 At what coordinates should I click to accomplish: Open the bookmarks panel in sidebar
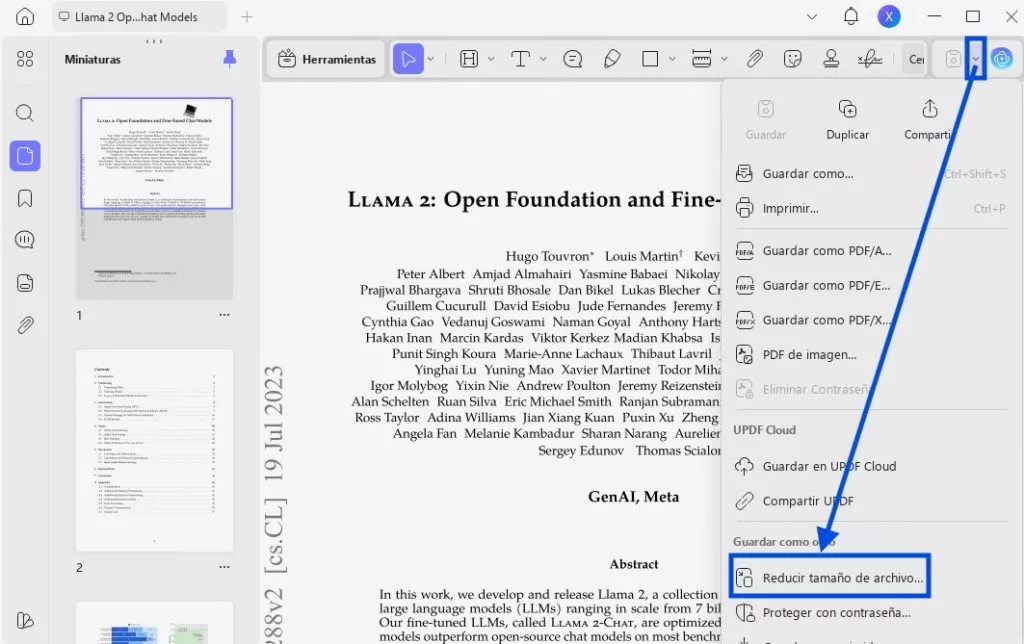click(25, 198)
